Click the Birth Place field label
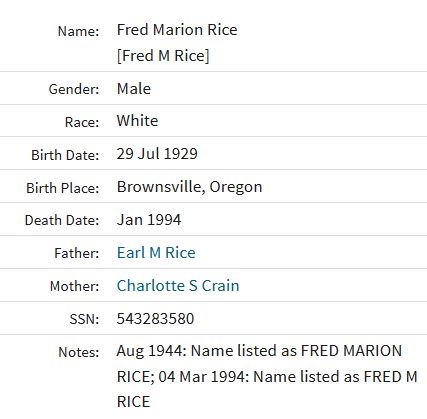 tap(63, 188)
